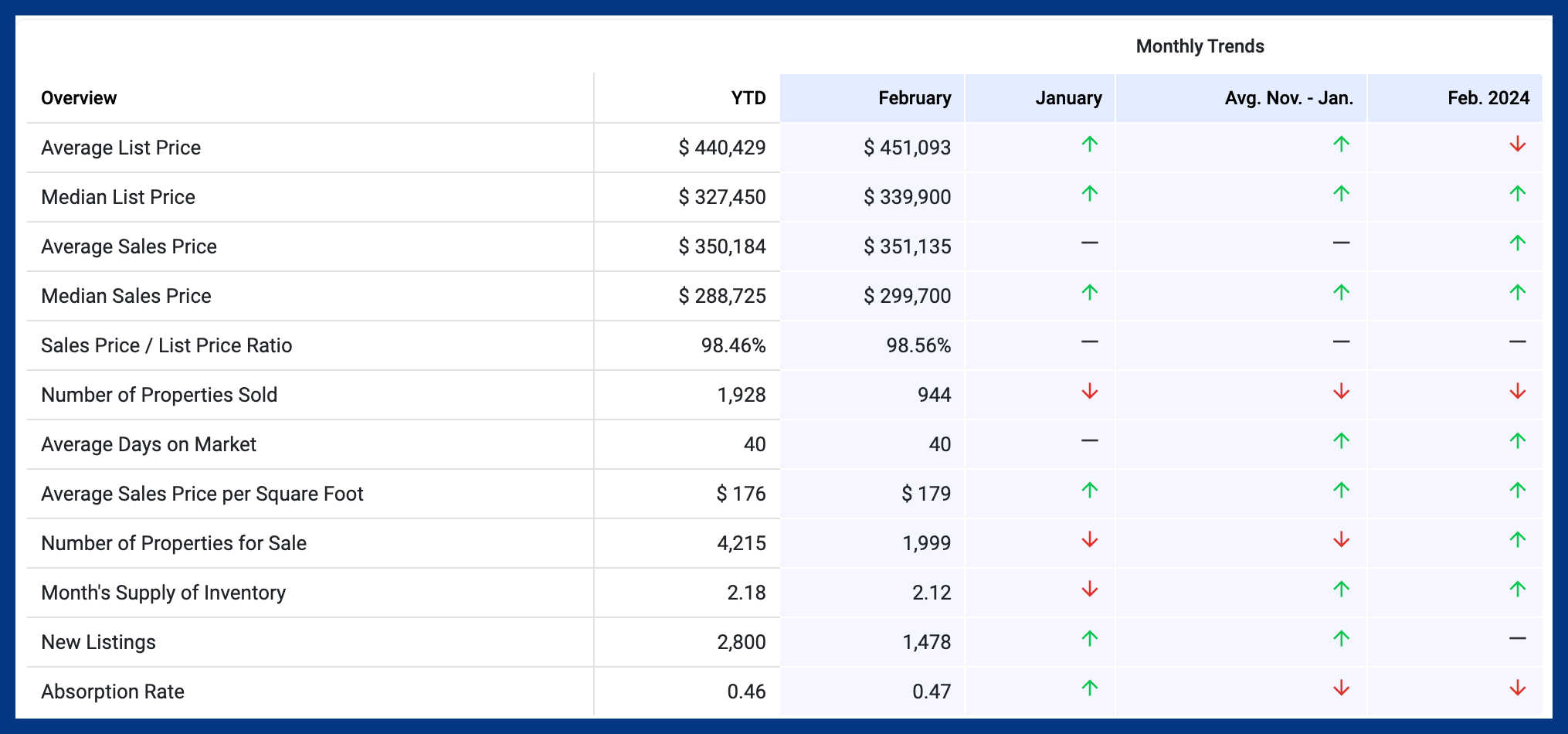The width and height of the screenshot is (1568, 734).
Task: Click the Absorption Rate row label
Action: click(x=113, y=692)
